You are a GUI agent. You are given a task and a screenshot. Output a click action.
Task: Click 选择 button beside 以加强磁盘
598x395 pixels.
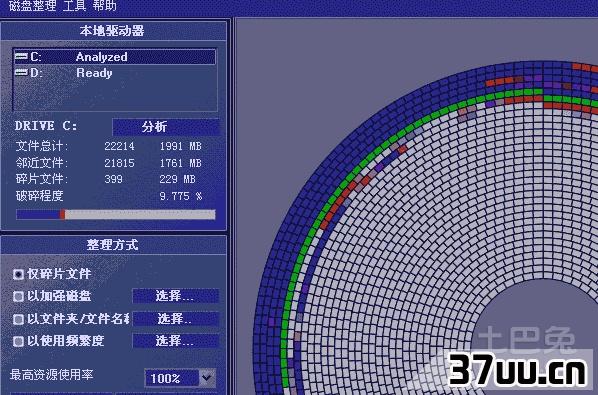[176, 296]
